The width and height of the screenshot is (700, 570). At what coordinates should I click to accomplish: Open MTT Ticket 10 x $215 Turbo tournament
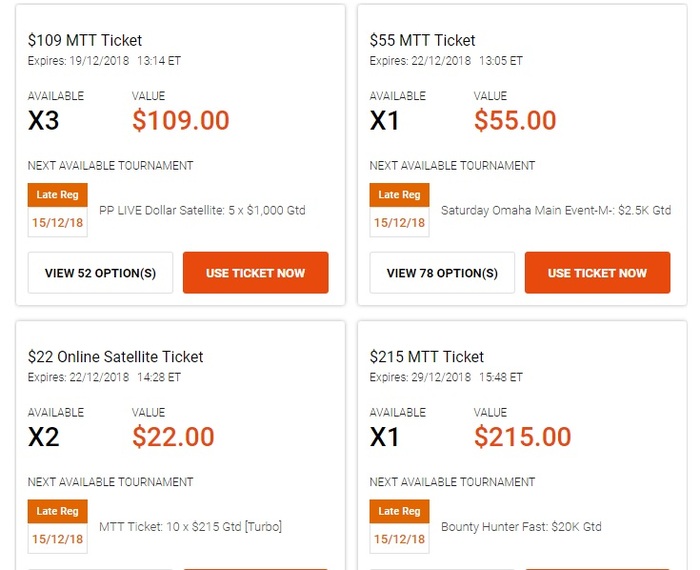pos(190,527)
